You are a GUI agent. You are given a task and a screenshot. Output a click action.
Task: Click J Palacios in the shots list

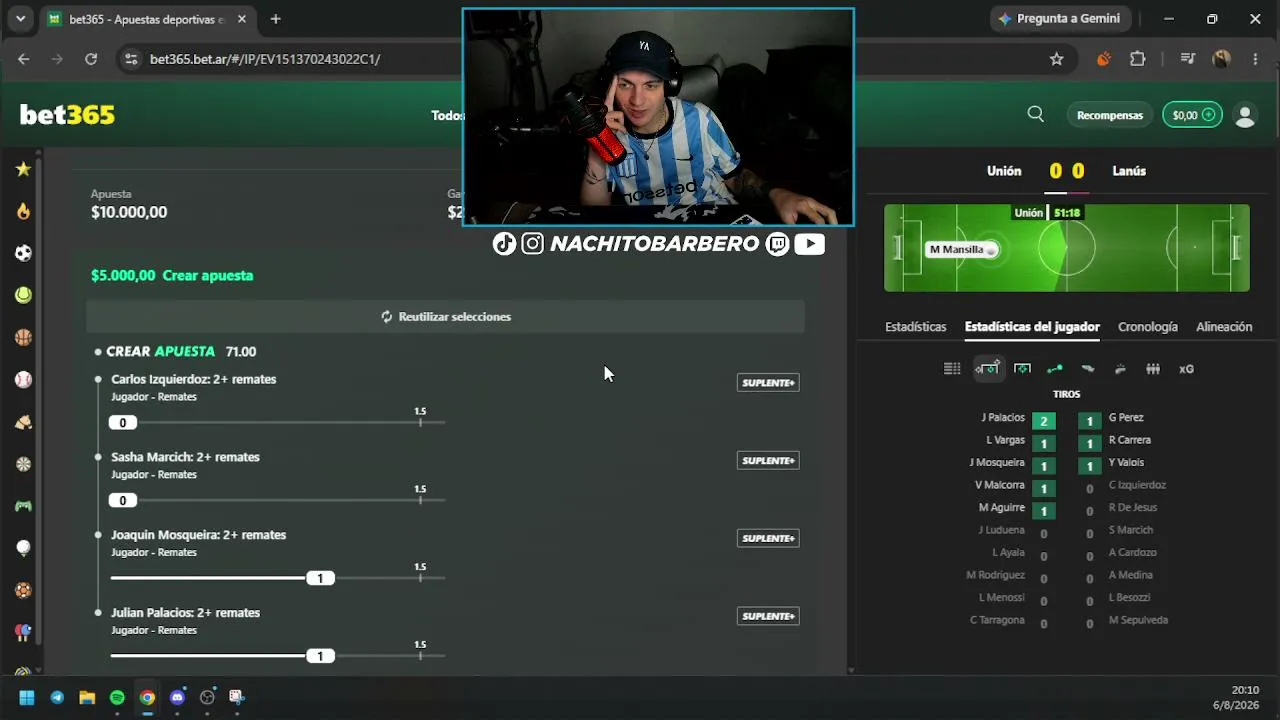point(1003,418)
